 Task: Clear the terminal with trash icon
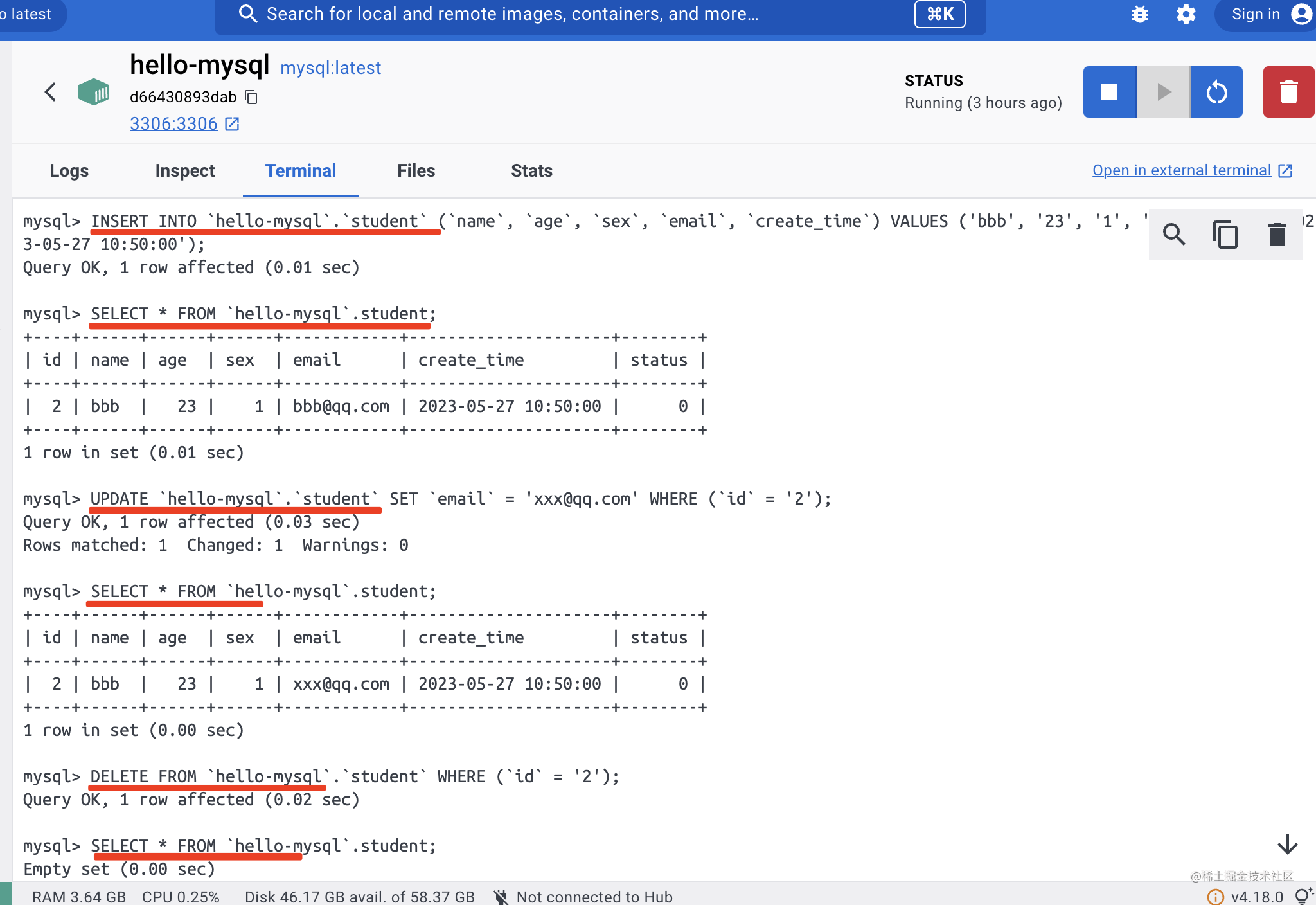1277,235
